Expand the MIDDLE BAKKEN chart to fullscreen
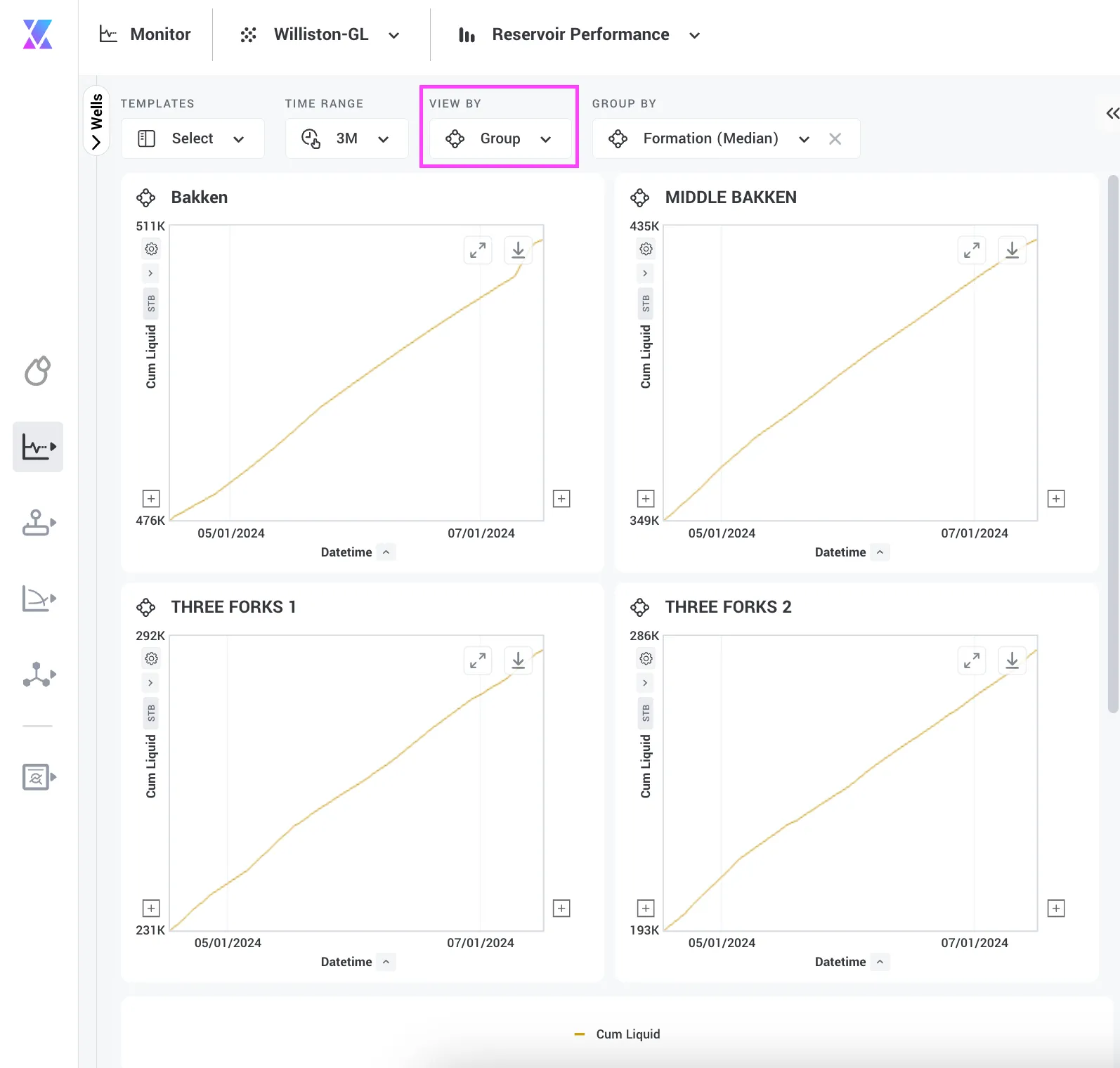1120x1068 pixels. coord(972,250)
